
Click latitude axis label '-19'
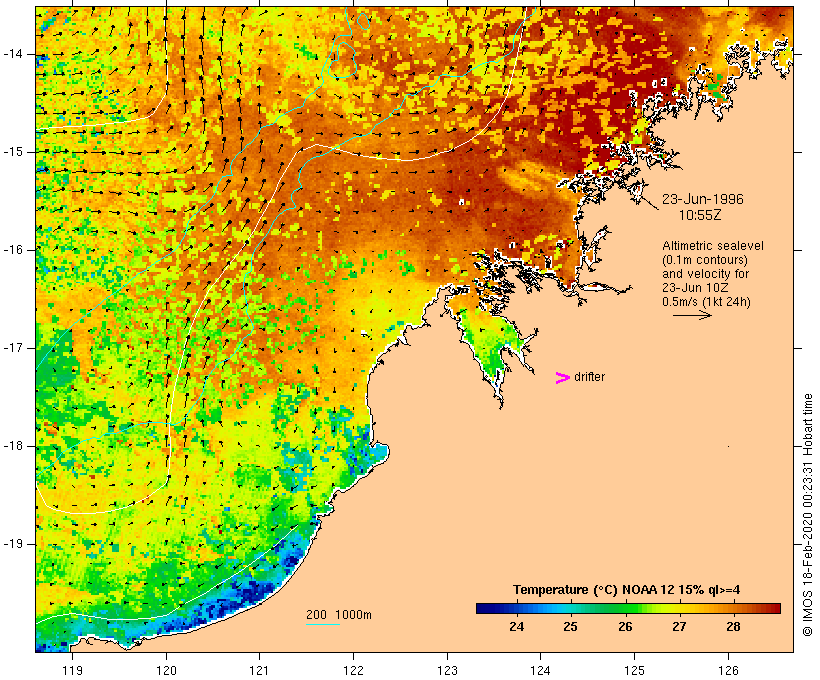point(12,544)
